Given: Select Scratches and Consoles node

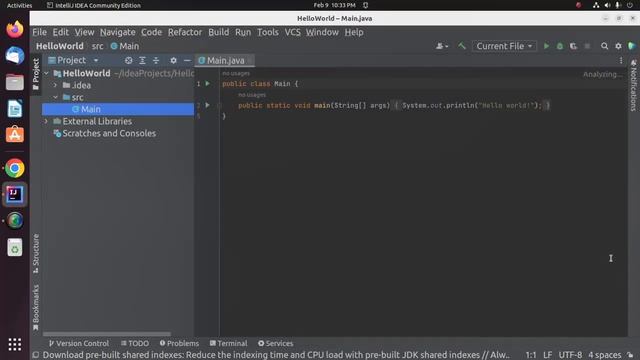Looking at the screenshot, I should click(x=105, y=133).
